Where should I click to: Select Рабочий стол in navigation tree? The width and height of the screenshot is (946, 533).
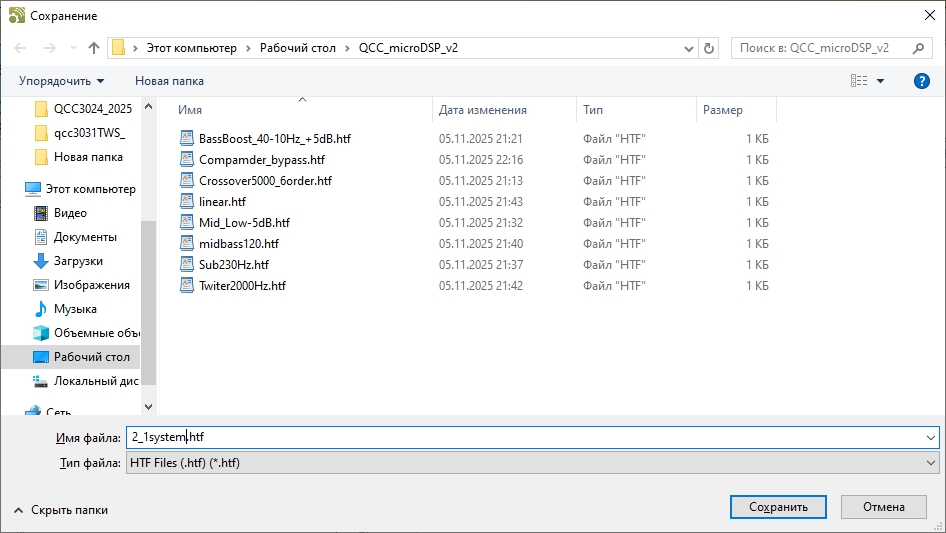point(90,357)
